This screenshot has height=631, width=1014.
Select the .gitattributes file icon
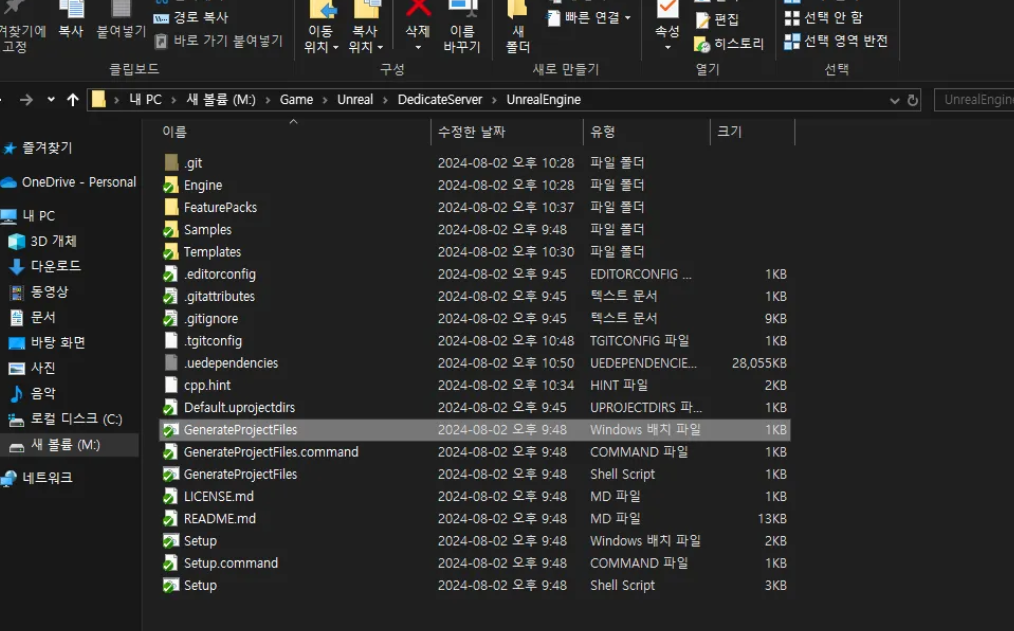[170, 296]
